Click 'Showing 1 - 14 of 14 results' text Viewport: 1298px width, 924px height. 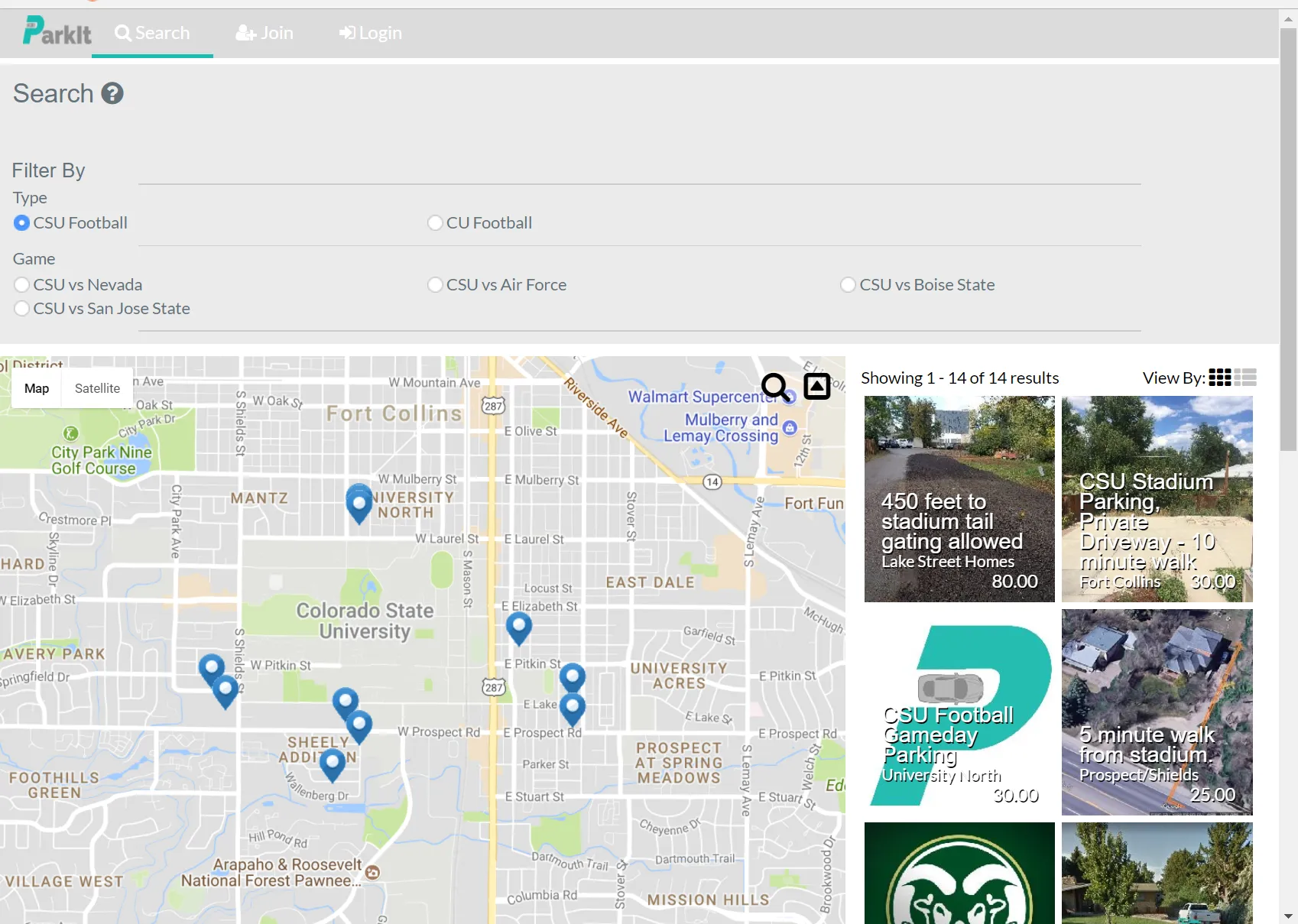click(x=959, y=378)
